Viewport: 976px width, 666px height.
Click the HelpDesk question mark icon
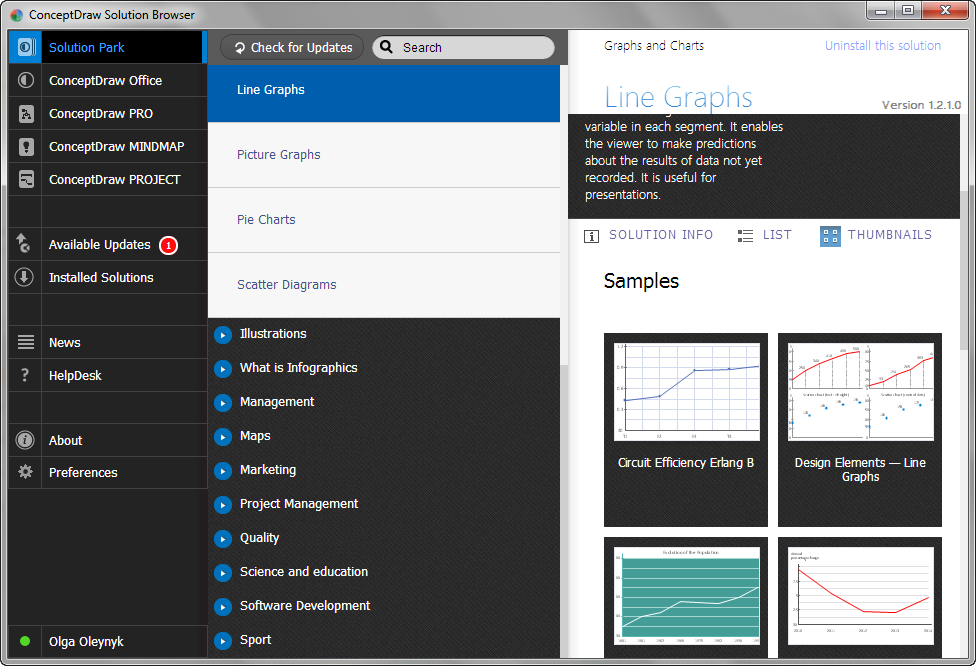pos(25,375)
